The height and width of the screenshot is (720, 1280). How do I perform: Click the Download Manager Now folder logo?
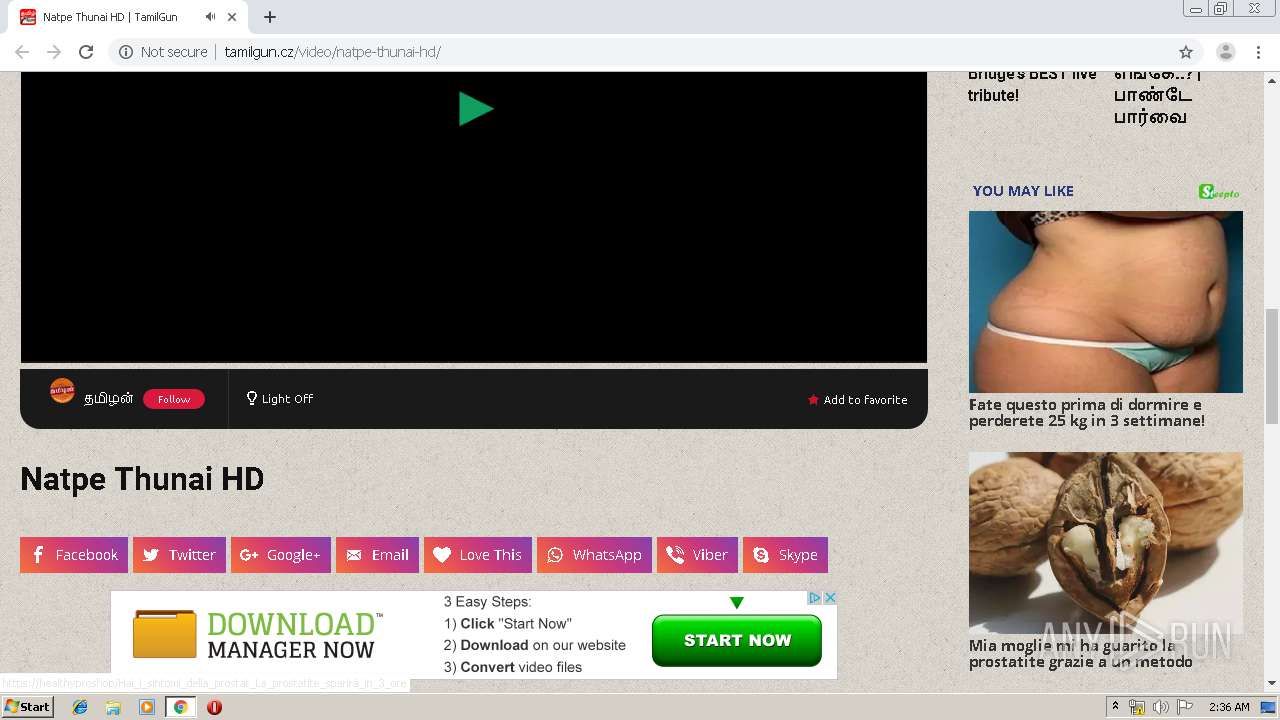(165, 634)
